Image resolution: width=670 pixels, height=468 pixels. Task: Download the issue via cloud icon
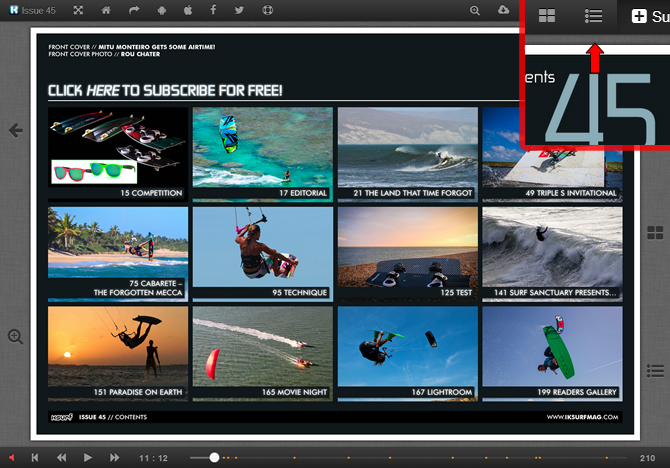pos(502,10)
